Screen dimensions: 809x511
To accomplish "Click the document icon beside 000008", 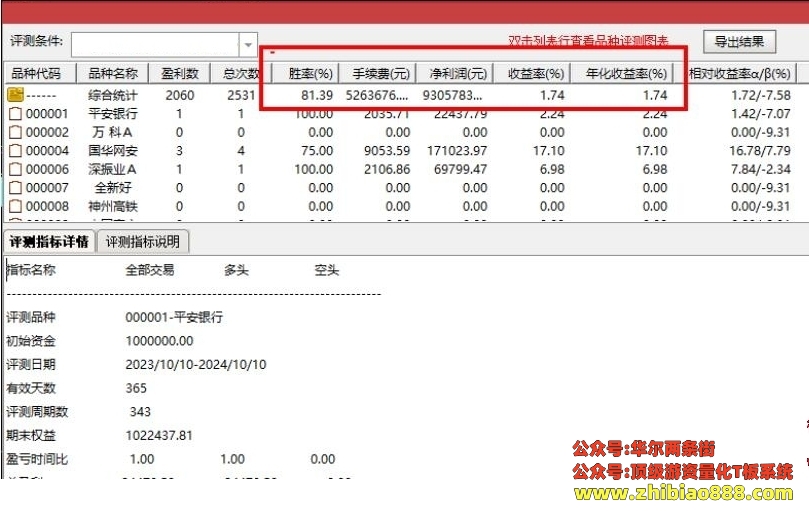I will coord(15,206).
